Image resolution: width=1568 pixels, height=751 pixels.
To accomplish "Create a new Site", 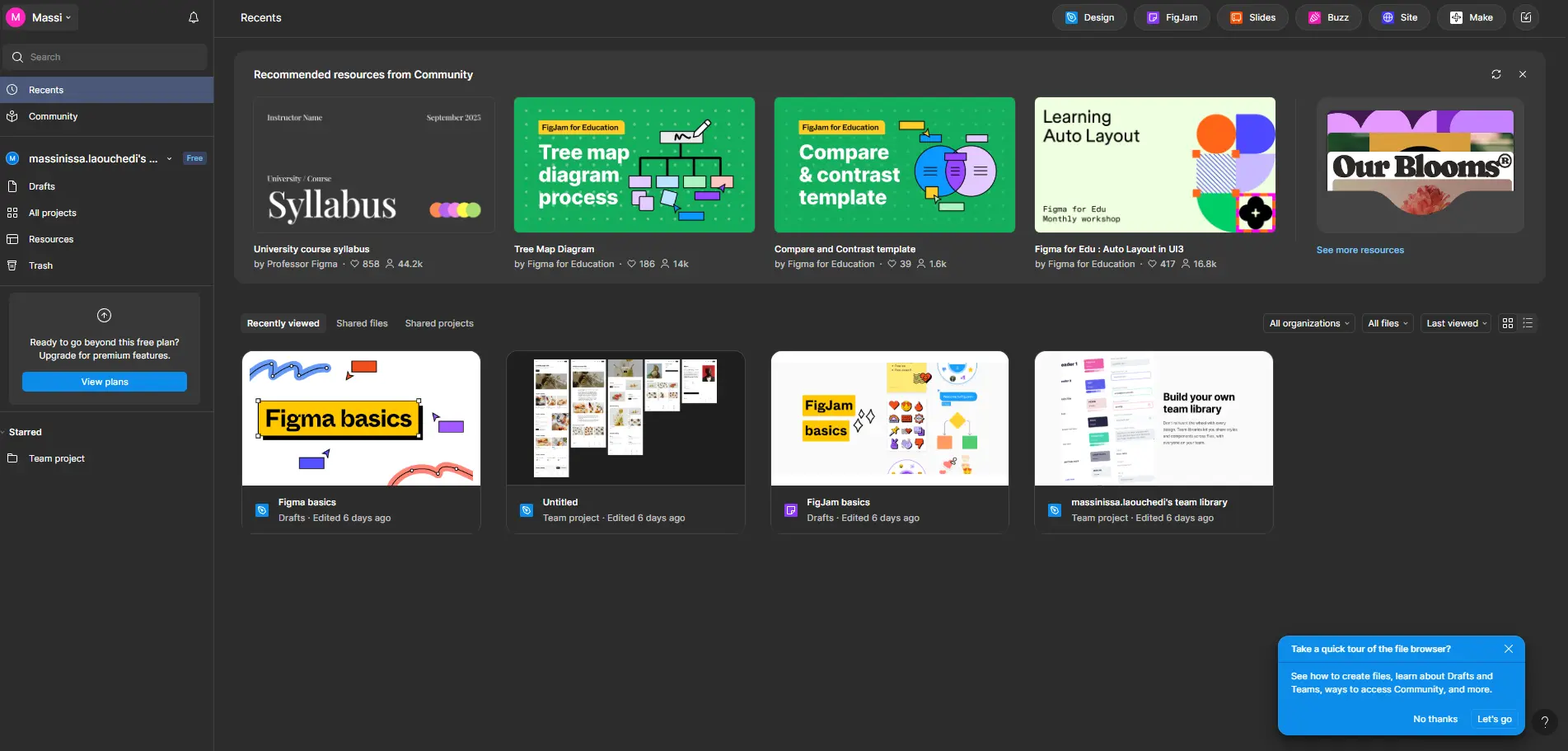I will point(1398,16).
